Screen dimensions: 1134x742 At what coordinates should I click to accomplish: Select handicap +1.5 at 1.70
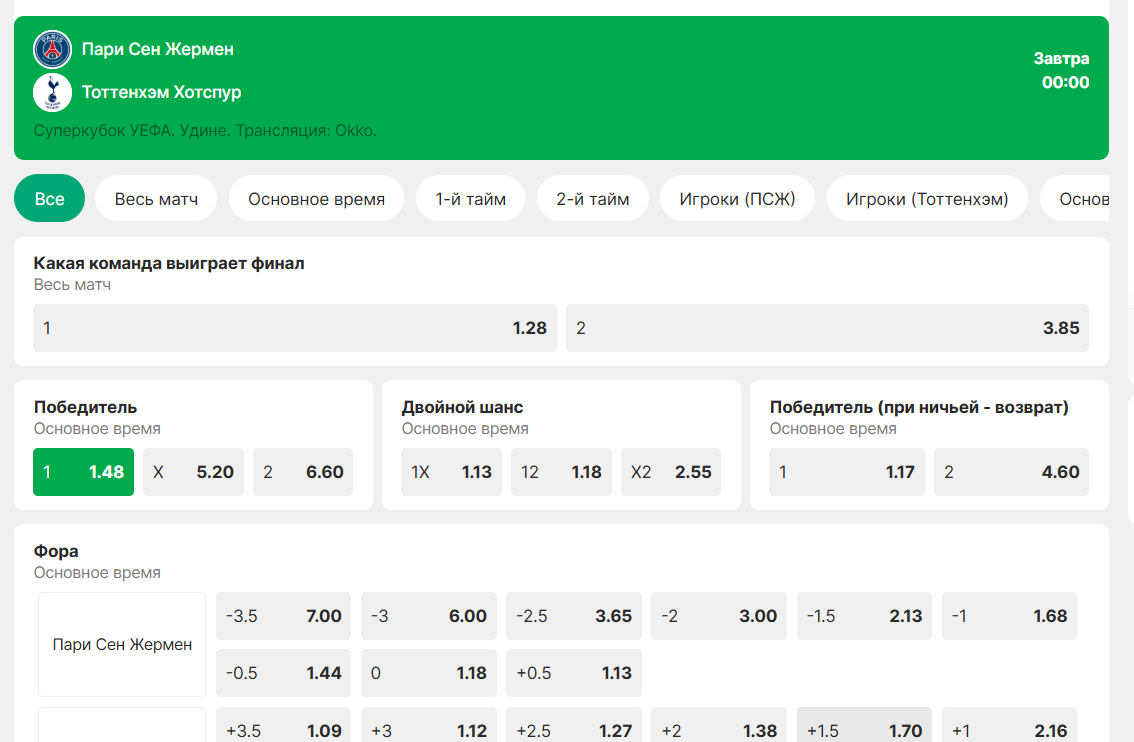864,725
